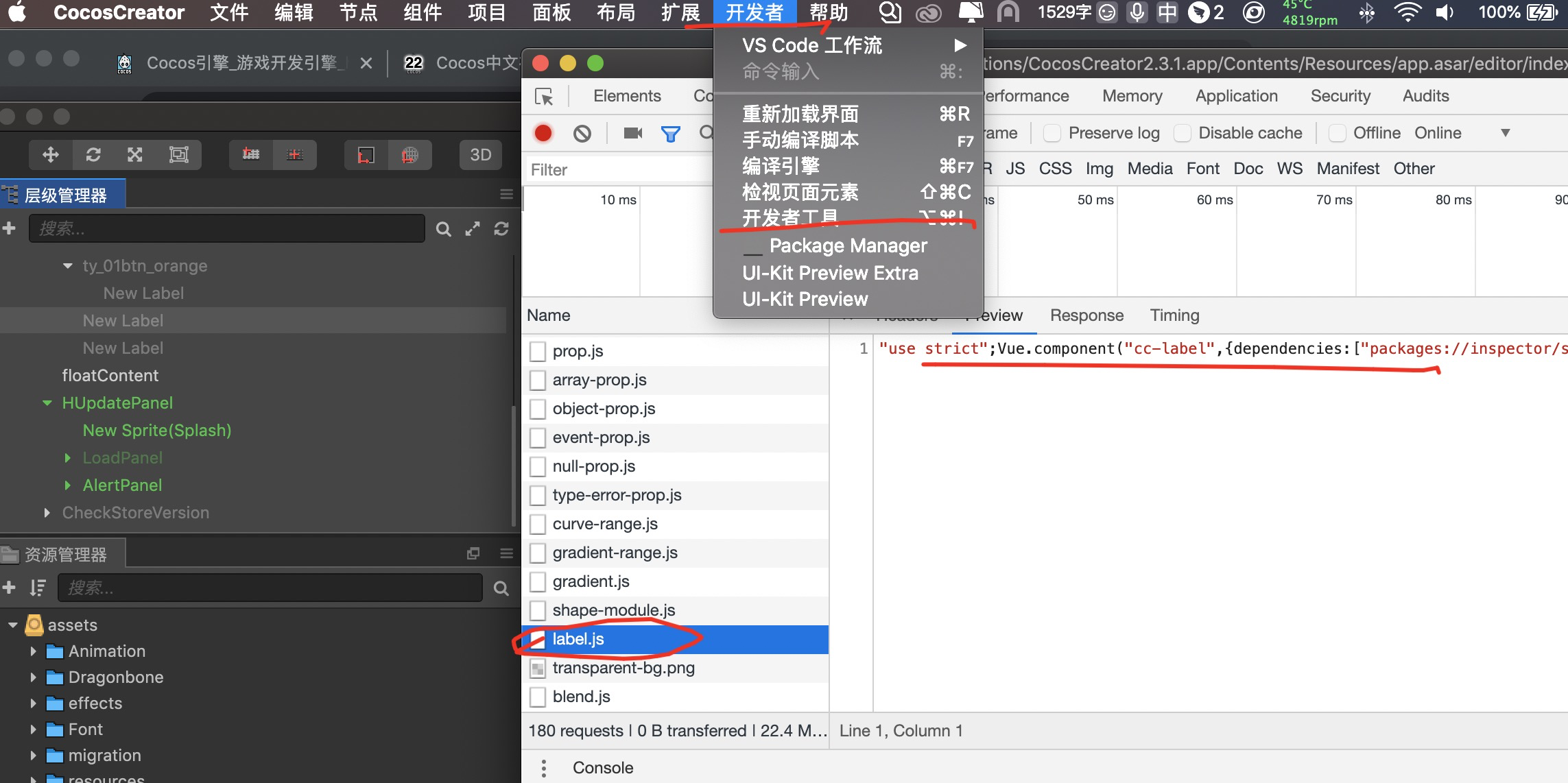Viewport: 1568px width, 783px height.
Task: Enable the Preserve log checkbox
Action: [x=1052, y=133]
